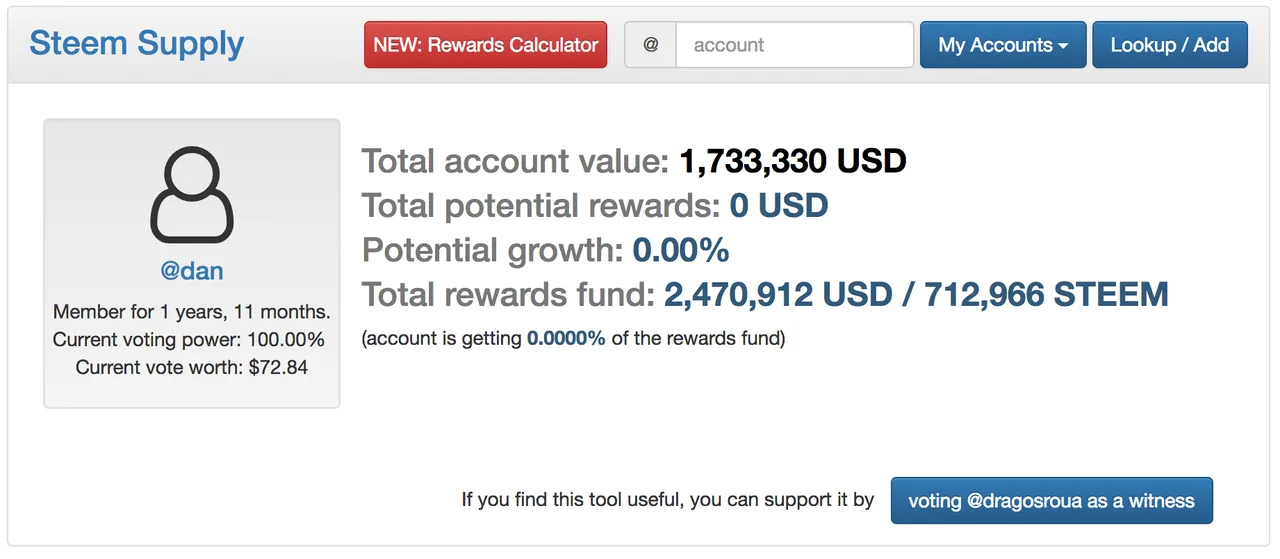
Task: Click the Current voting power 100.00% line
Action: (189, 340)
